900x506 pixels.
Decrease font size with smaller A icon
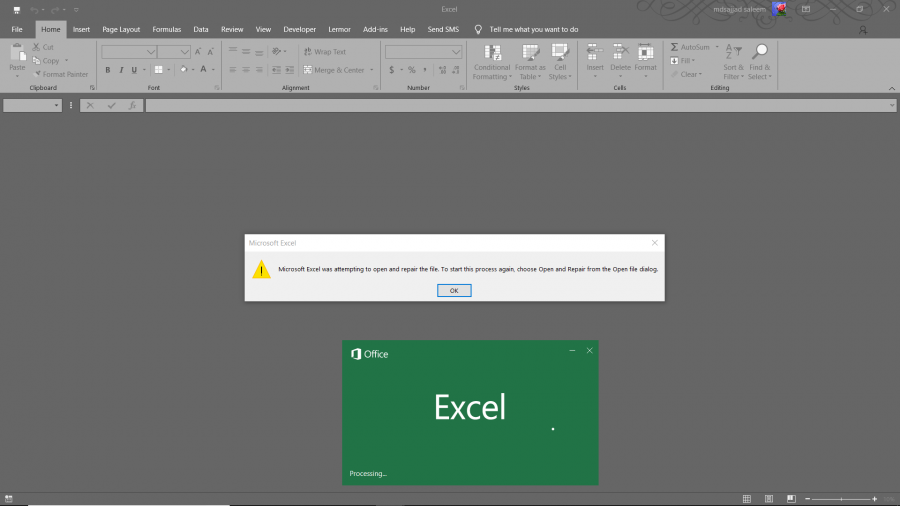click(x=211, y=52)
